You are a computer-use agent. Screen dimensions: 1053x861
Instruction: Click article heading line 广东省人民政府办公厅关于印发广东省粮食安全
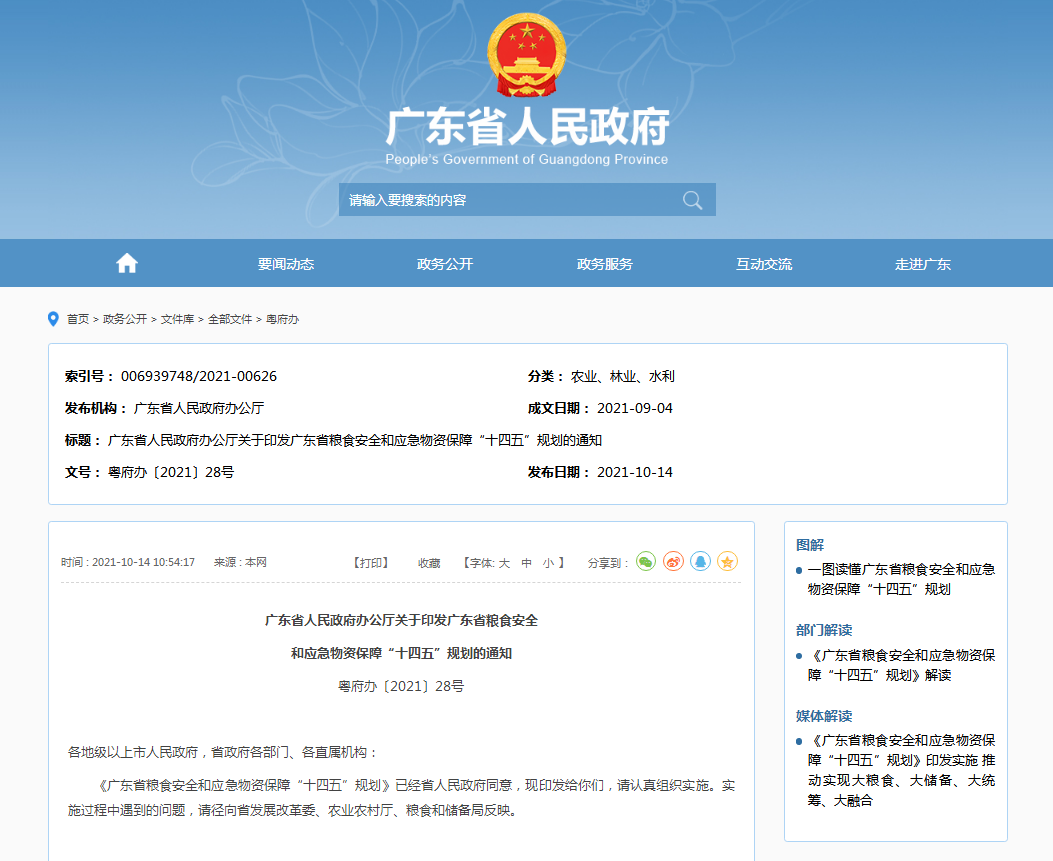401,621
